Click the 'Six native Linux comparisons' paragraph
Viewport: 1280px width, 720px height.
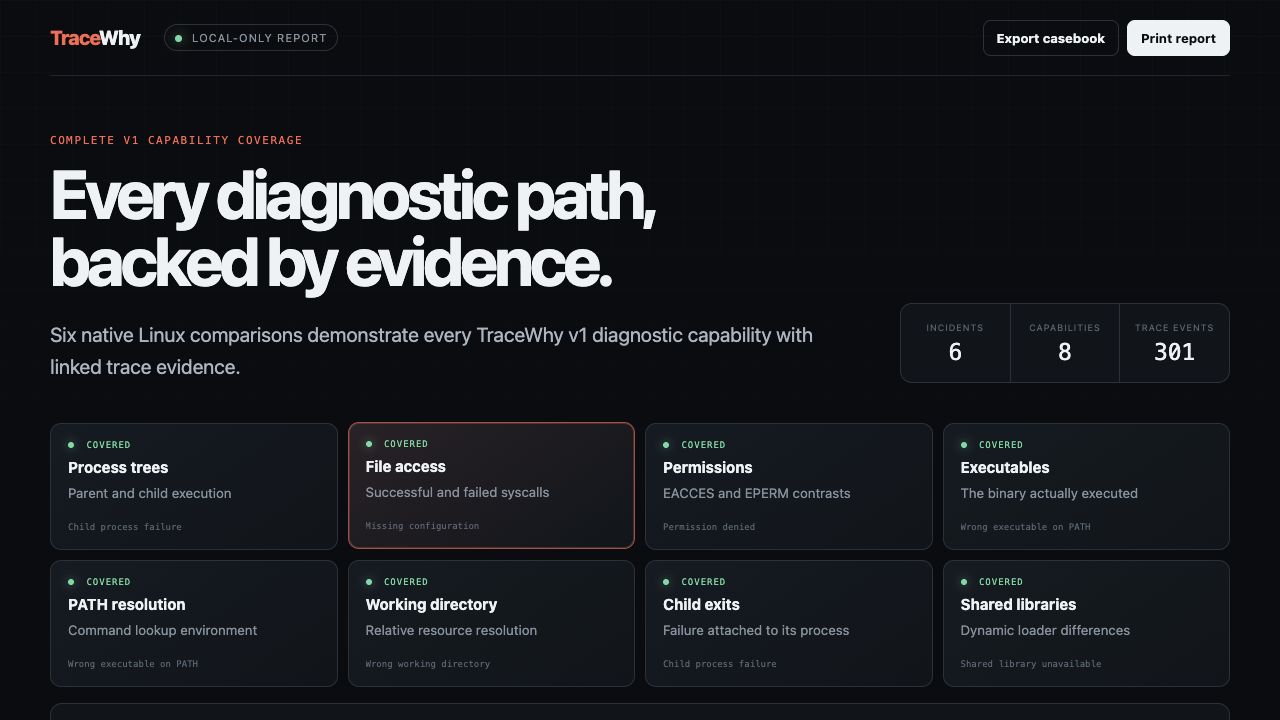[x=431, y=351]
